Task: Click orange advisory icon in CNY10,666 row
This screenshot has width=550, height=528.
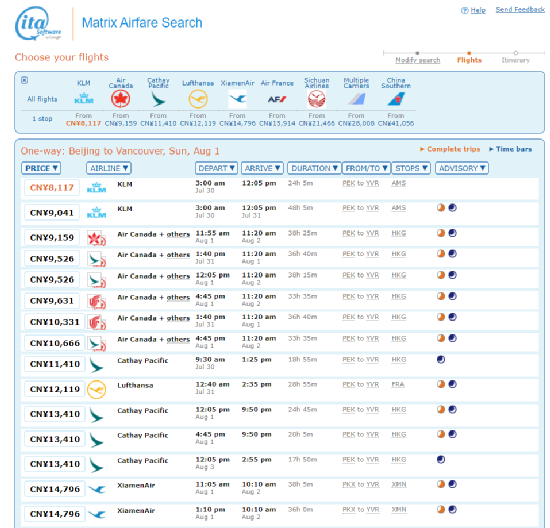Action: (441, 338)
